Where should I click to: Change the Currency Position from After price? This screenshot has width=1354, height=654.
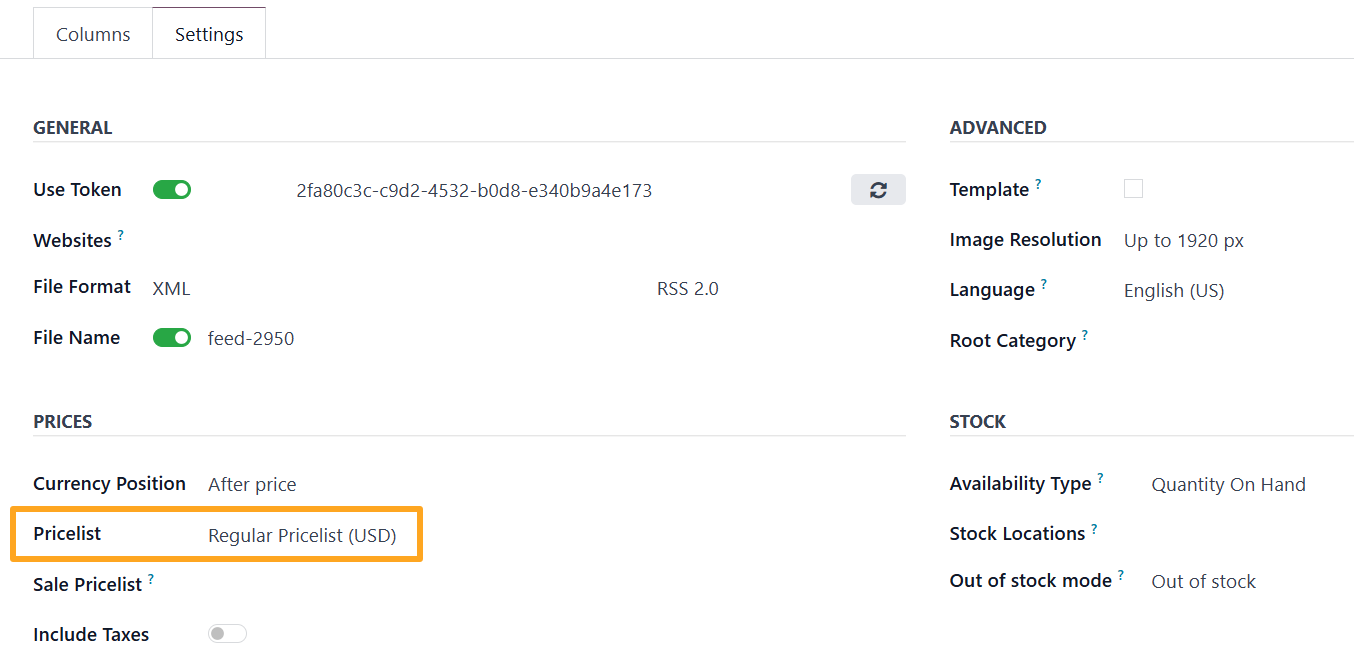coord(252,484)
